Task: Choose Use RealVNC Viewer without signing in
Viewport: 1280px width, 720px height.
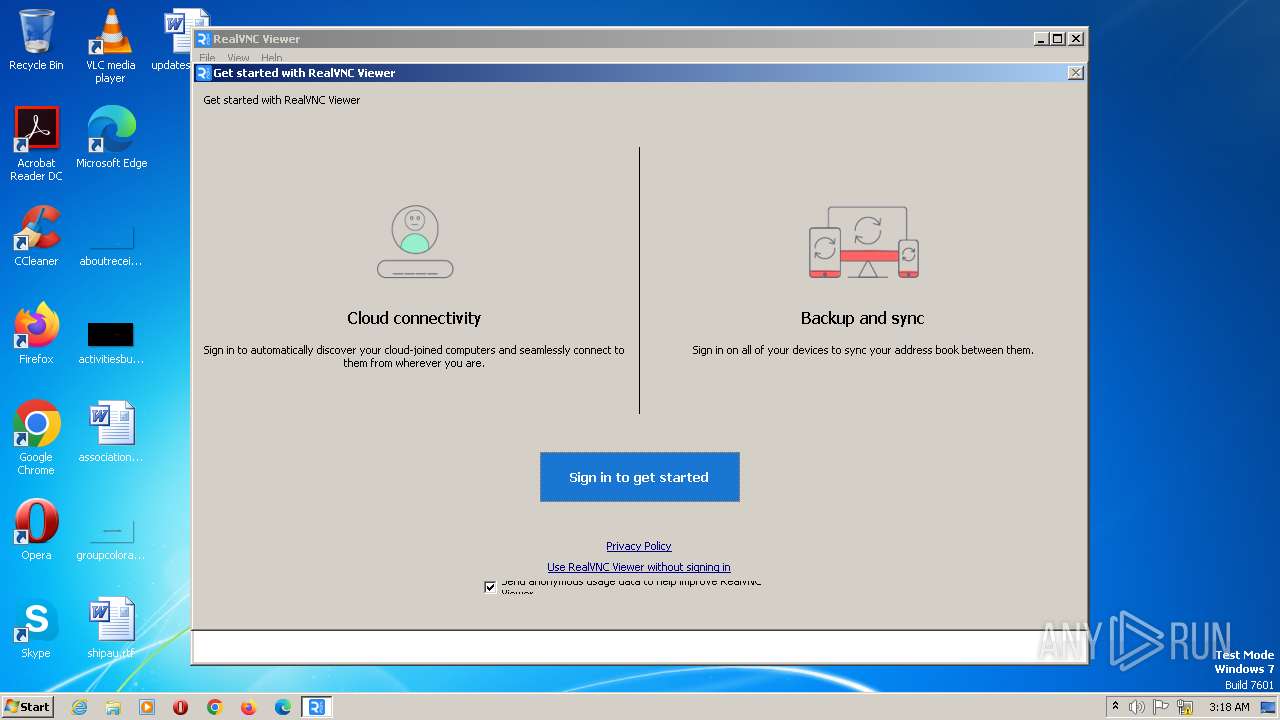Action: pyautogui.click(x=638, y=567)
